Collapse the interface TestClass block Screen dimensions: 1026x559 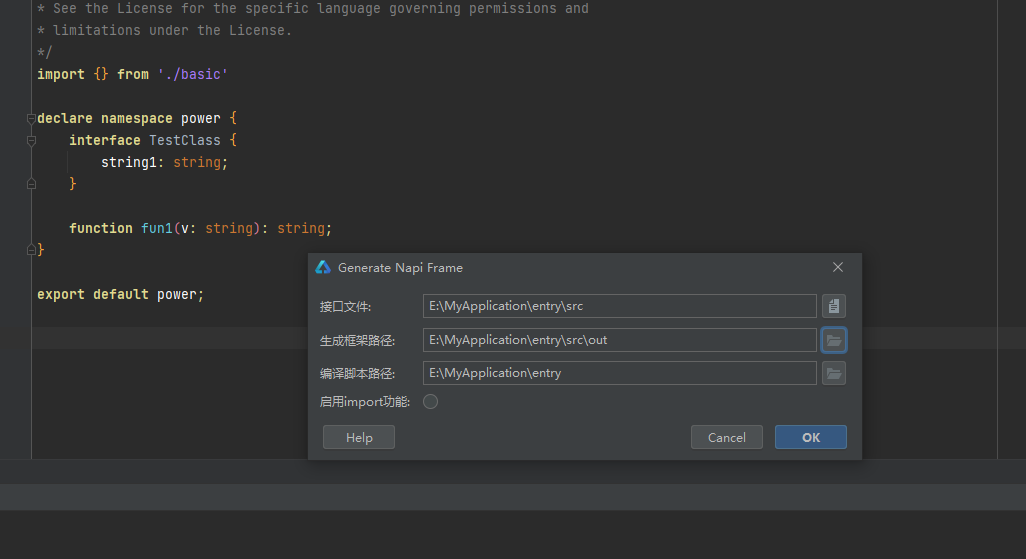click(x=31, y=140)
